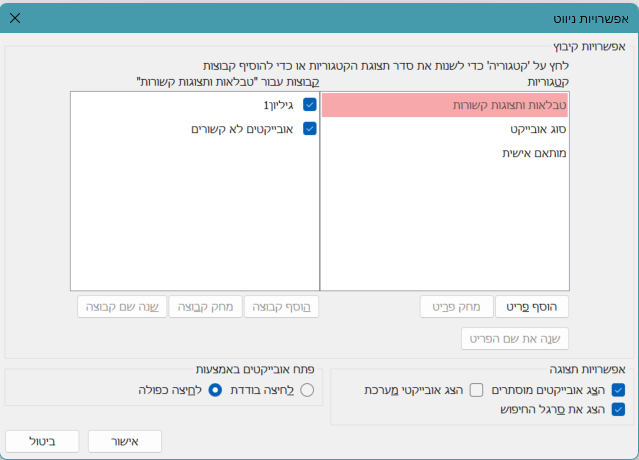
Task: Click the 'גיליון1' group name
Action: [x=281, y=105]
